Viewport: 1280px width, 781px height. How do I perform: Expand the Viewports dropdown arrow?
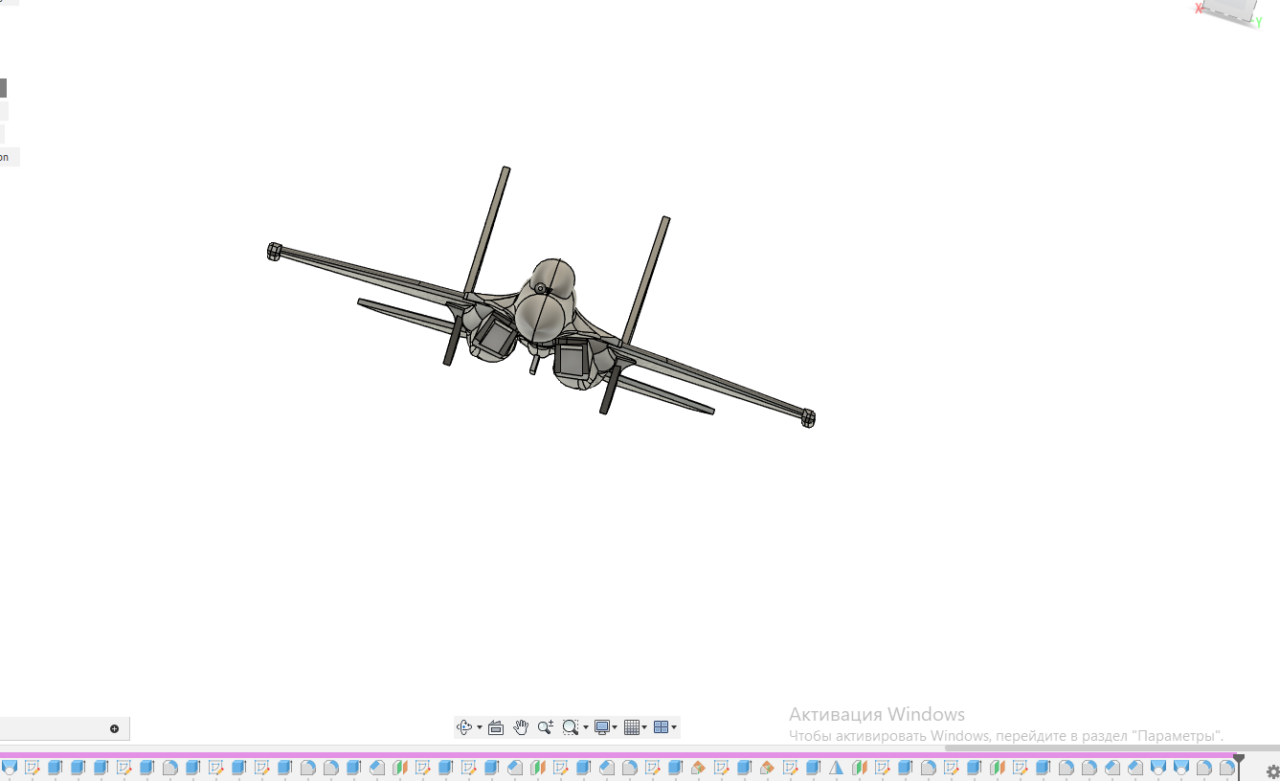point(674,728)
